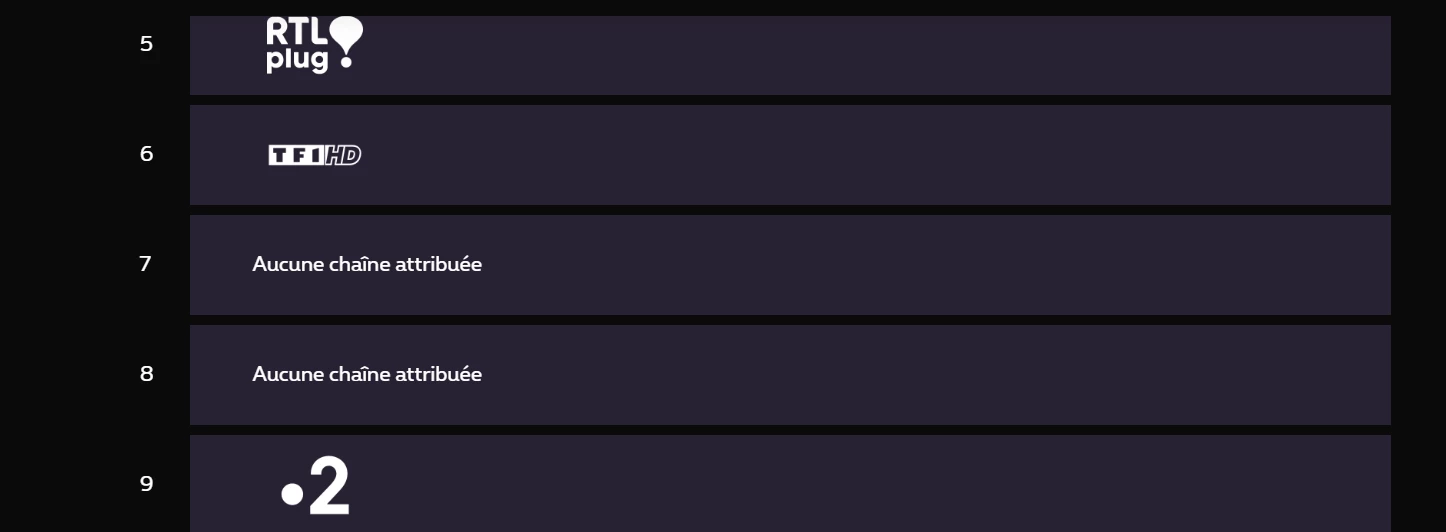Viewport: 1446px width, 532px height.
Task: Click the RTL plug channel logo
Action: coord(313,45)
